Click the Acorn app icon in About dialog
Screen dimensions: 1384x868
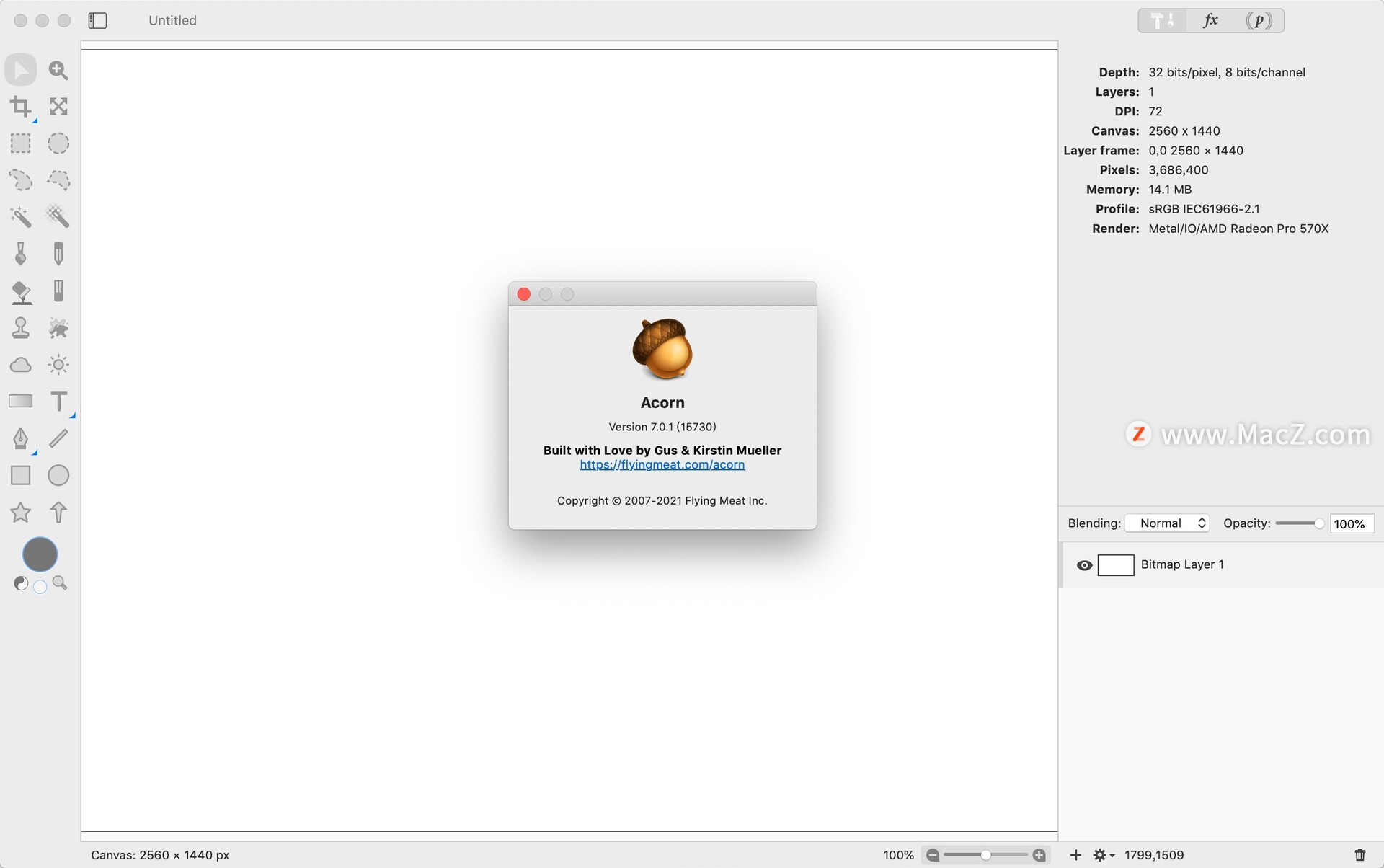coord(662,348)
